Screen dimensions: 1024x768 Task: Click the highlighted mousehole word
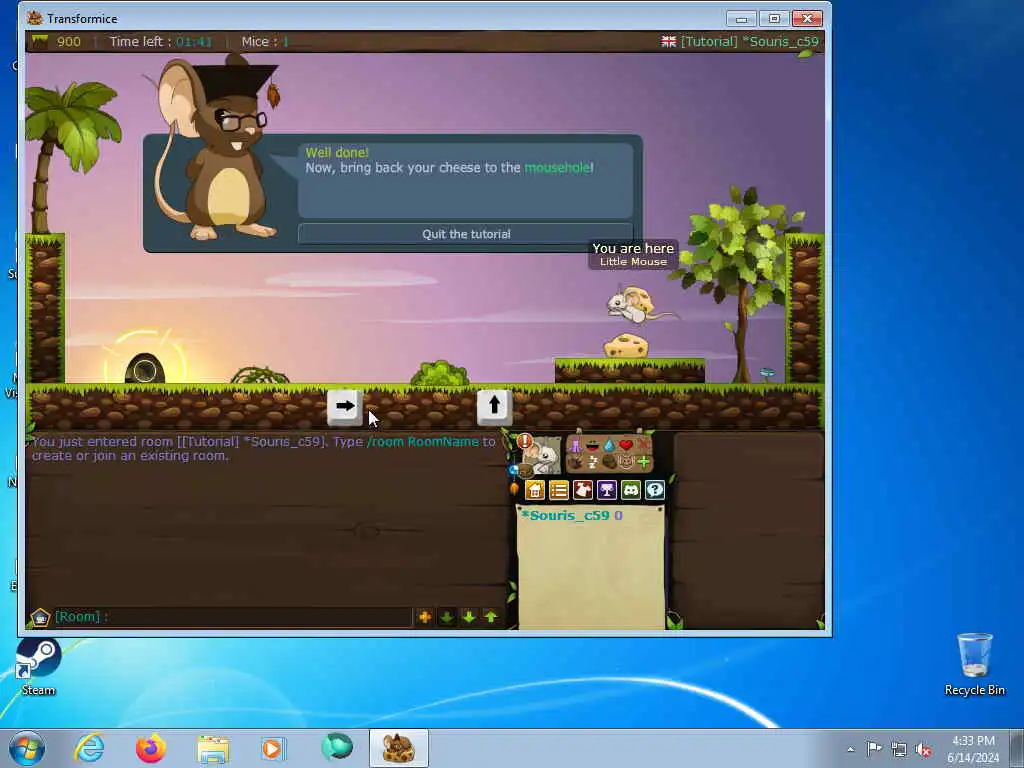click(x=557, y=168)
